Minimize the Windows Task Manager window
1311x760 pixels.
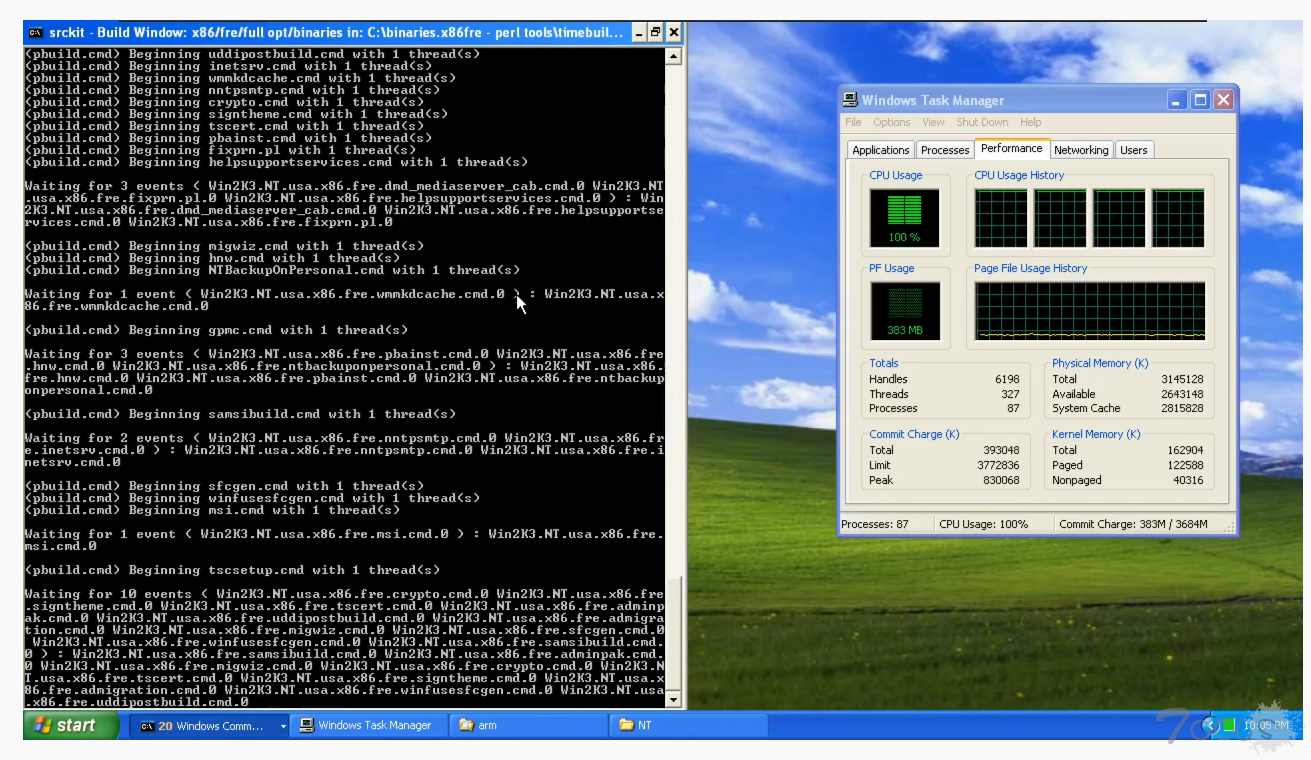pyautogui.click(x=1177, y=100)
